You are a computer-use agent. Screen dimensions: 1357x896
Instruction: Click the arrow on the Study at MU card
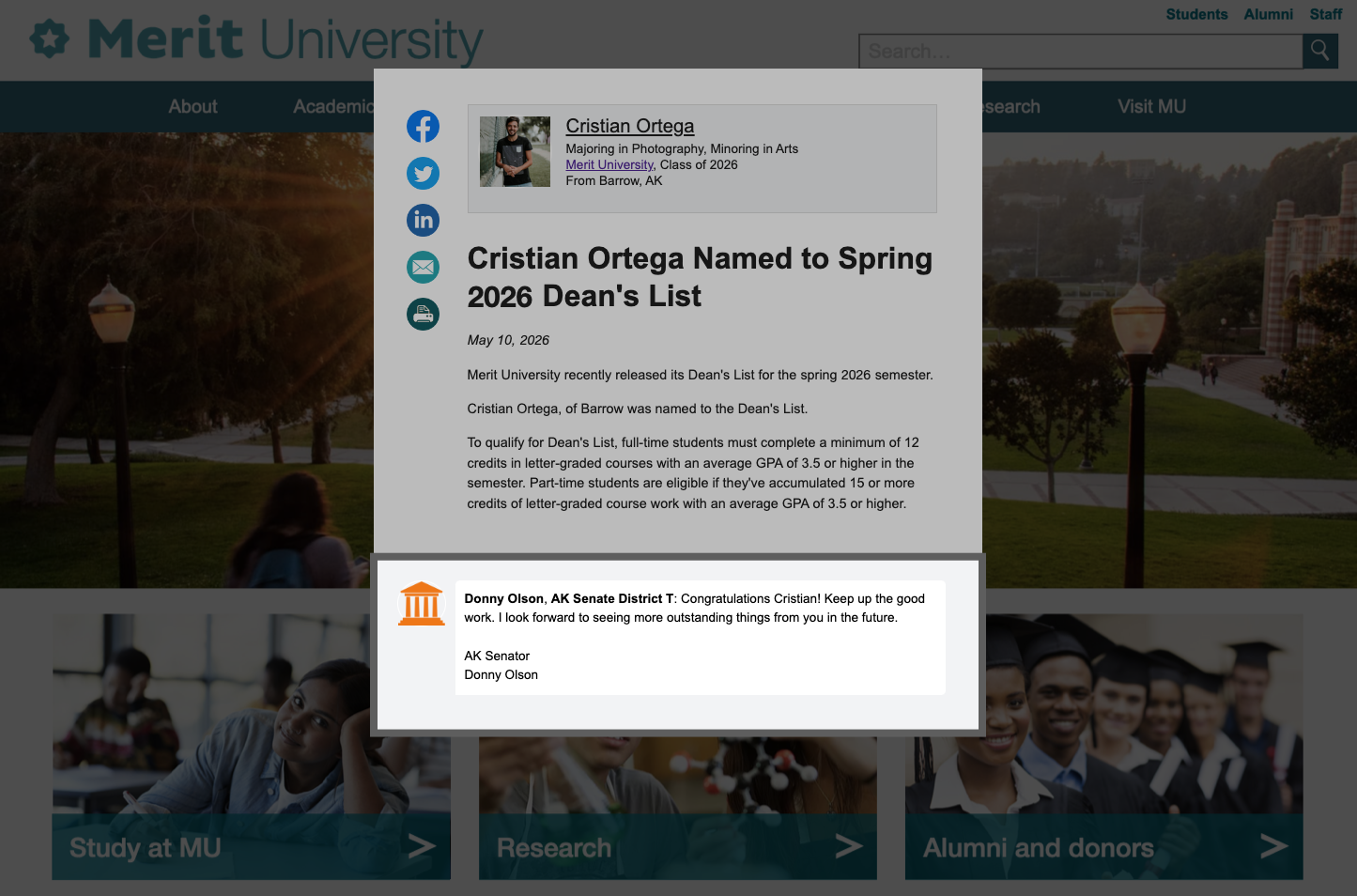pyautogui.click(x=421, y=846)
